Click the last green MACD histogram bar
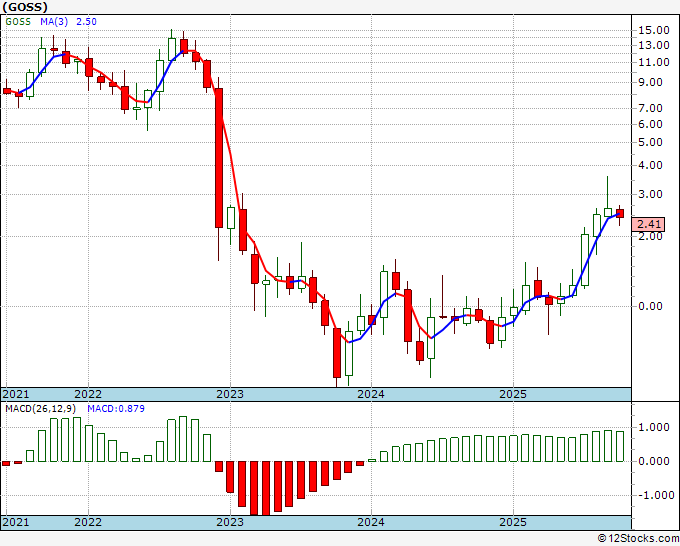680x546 pixels. click(620, 446)
